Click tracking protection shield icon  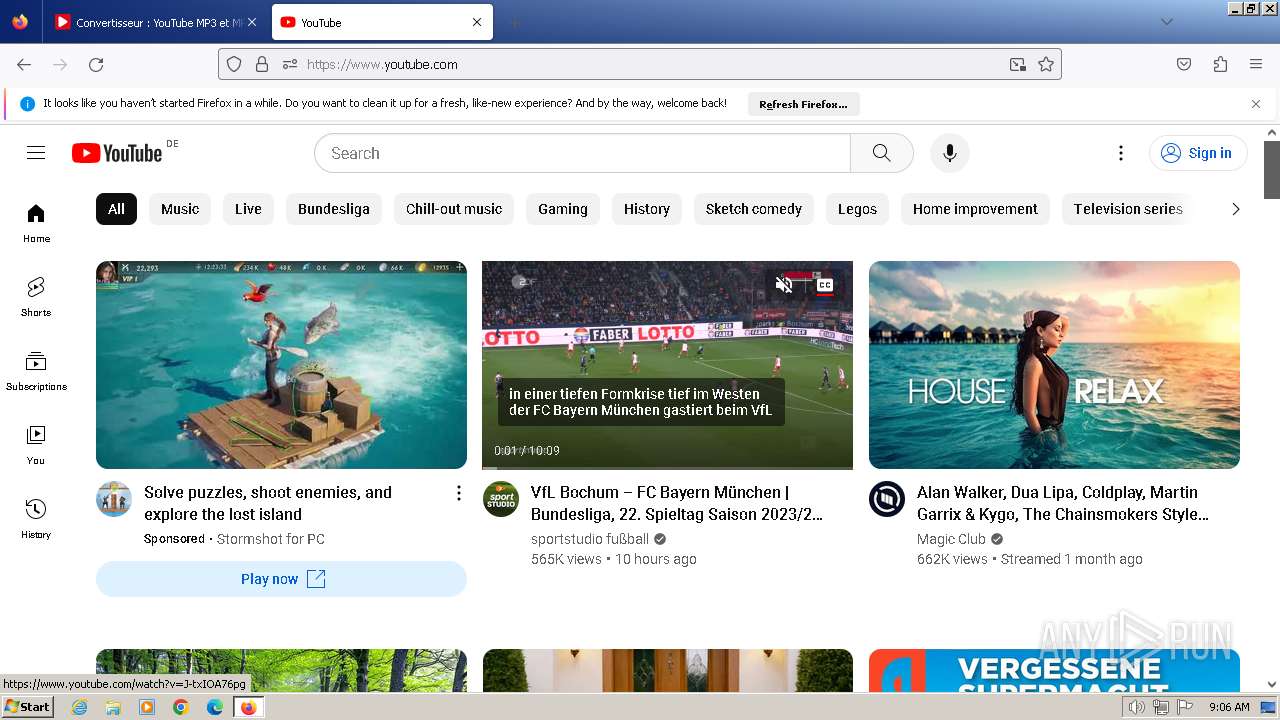(234, 64)
